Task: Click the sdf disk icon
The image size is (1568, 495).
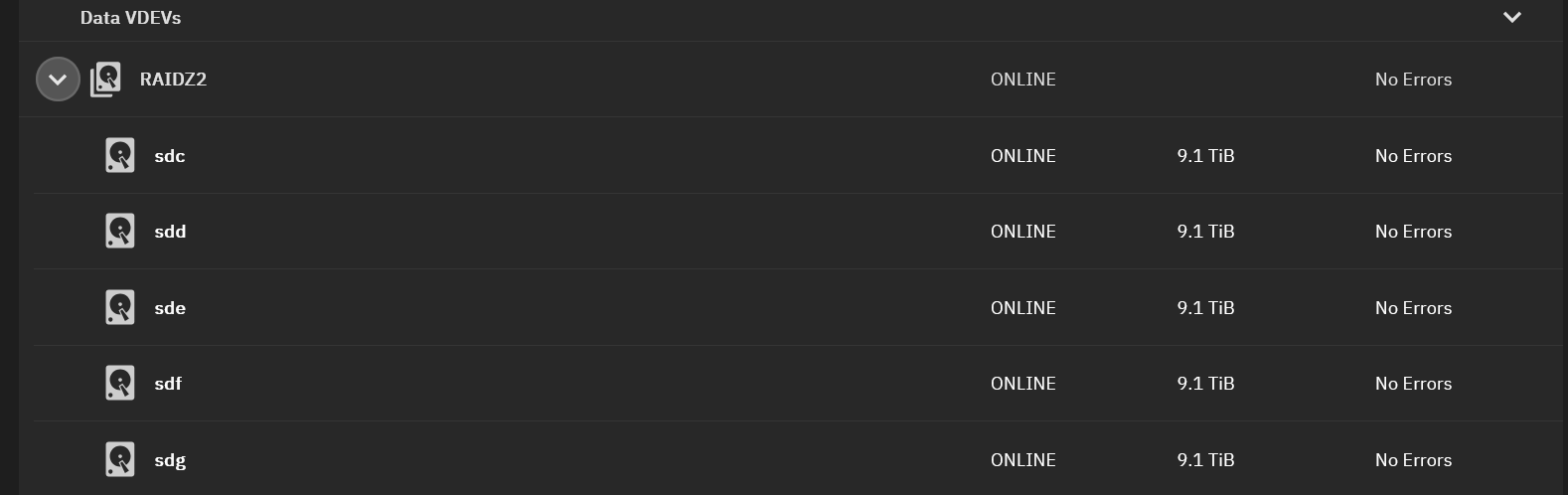Action: point(120,383)
